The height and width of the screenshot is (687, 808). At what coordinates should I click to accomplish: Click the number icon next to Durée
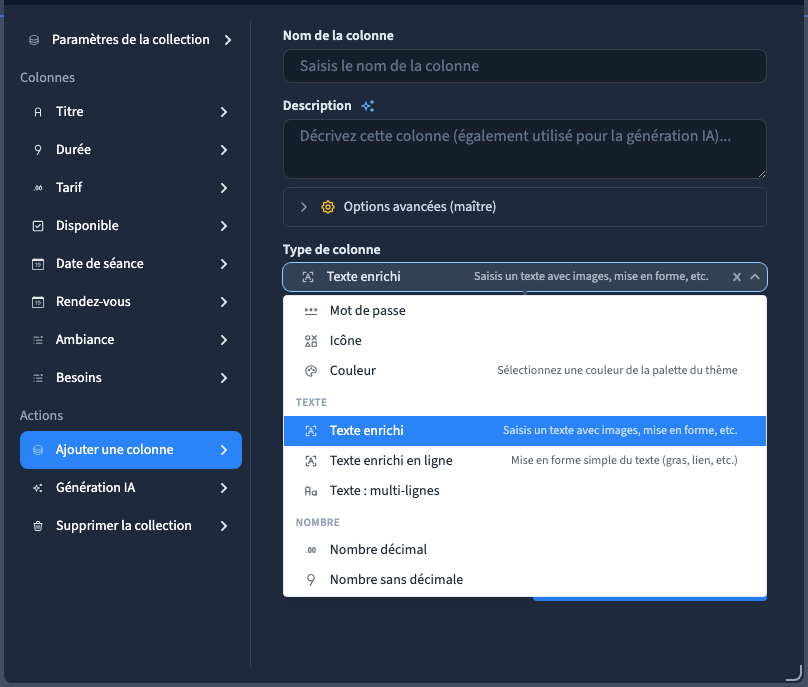(x=38, y=150)
